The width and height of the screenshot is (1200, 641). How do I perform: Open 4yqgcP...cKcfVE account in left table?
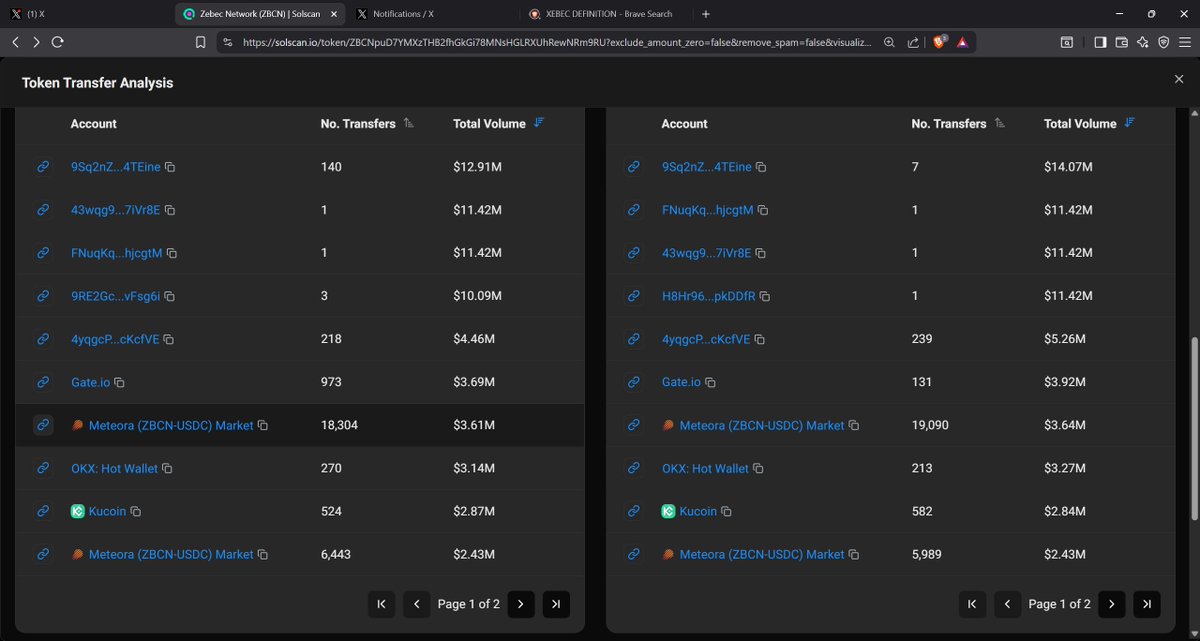point(115,339)
